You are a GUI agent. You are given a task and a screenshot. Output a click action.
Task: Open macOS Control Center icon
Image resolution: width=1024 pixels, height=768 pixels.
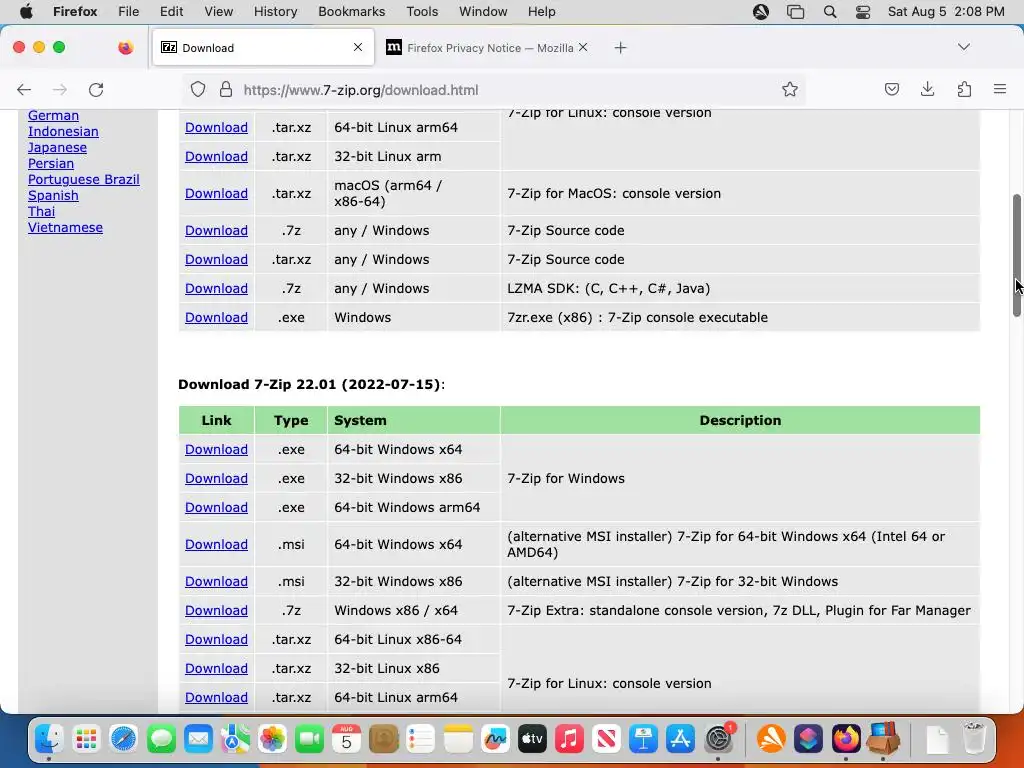863,12
